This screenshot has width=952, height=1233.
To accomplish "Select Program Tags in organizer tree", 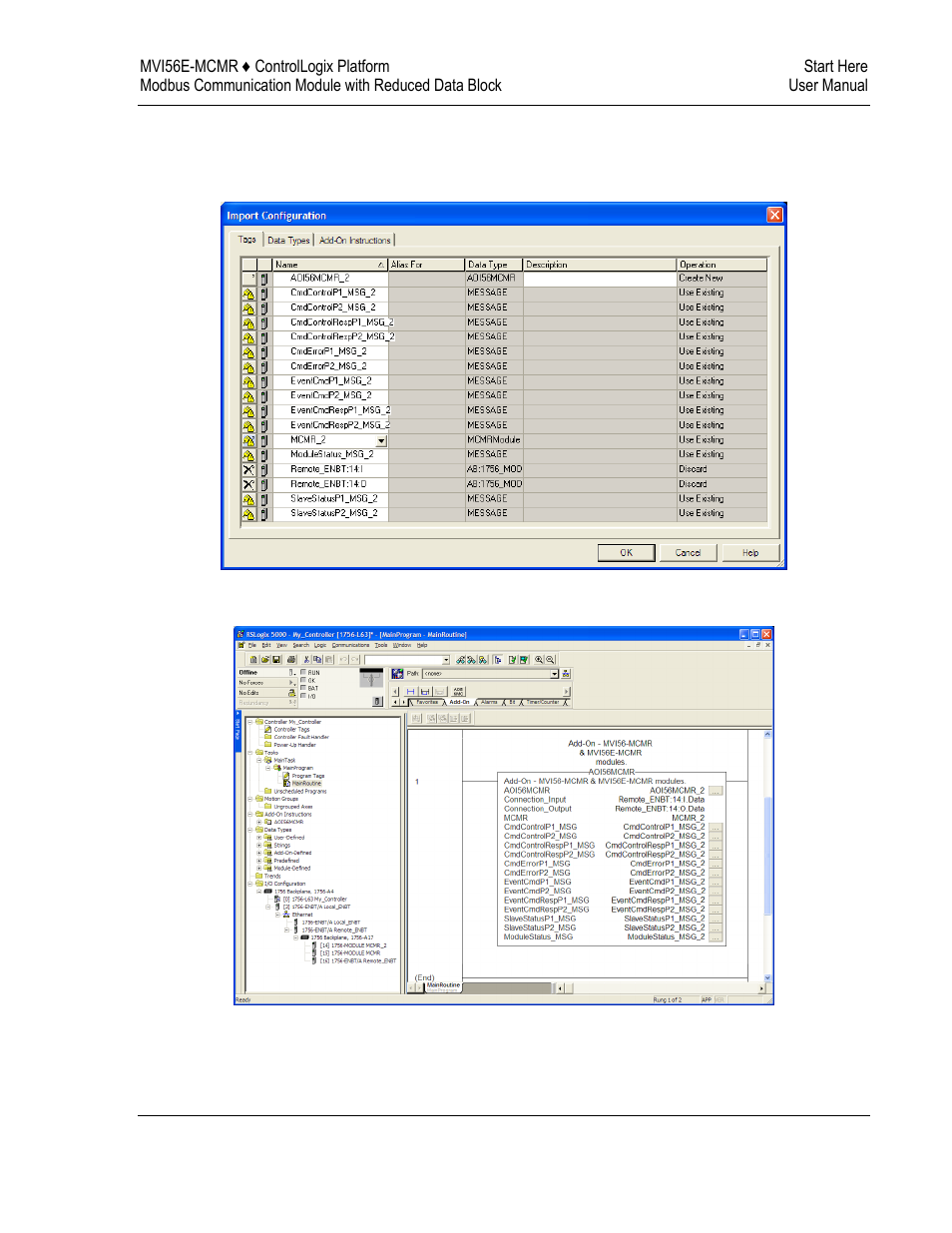I will [307, 776].
